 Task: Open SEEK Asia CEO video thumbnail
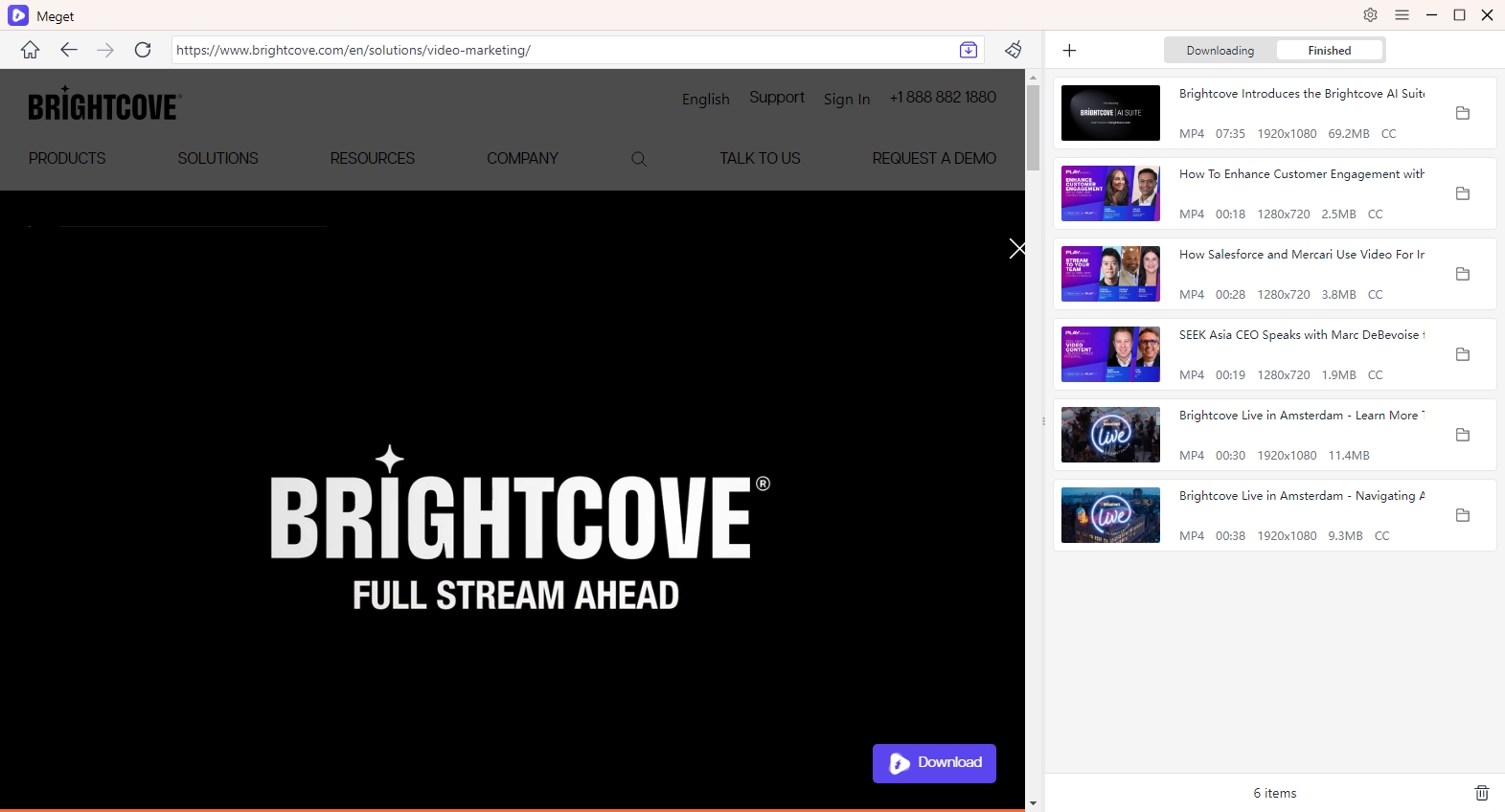click(1110, 354)
